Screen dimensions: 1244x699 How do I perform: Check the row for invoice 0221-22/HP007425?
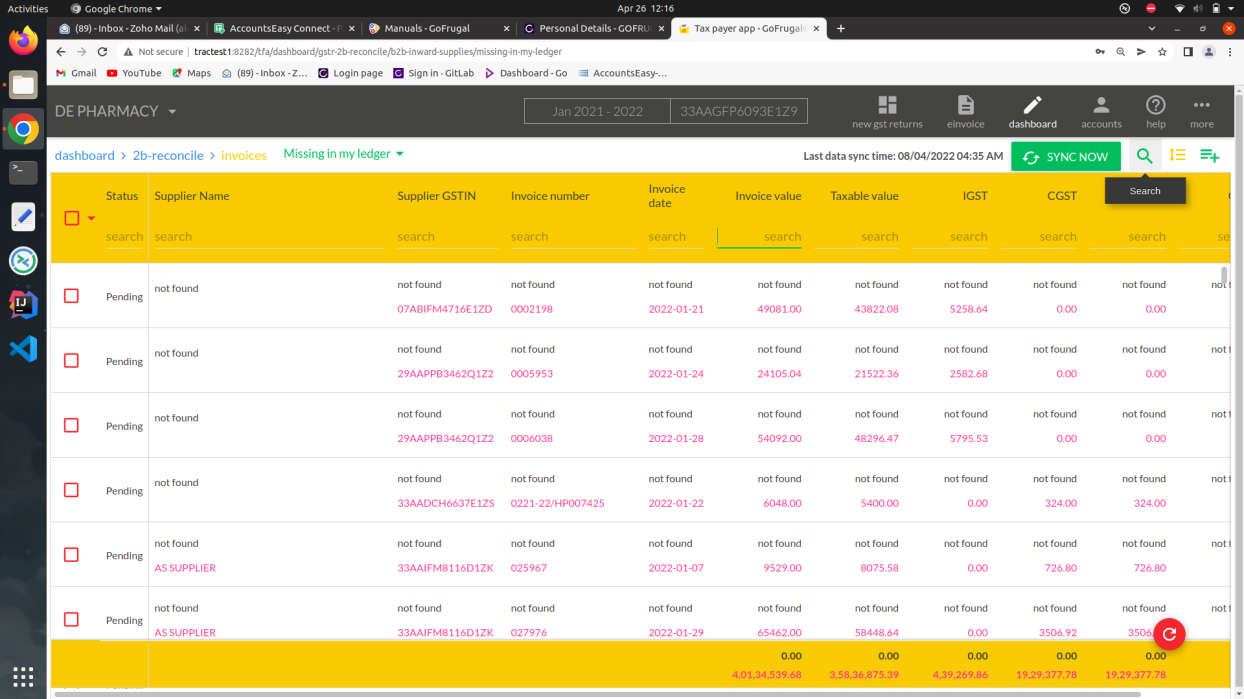click(71, 490)
